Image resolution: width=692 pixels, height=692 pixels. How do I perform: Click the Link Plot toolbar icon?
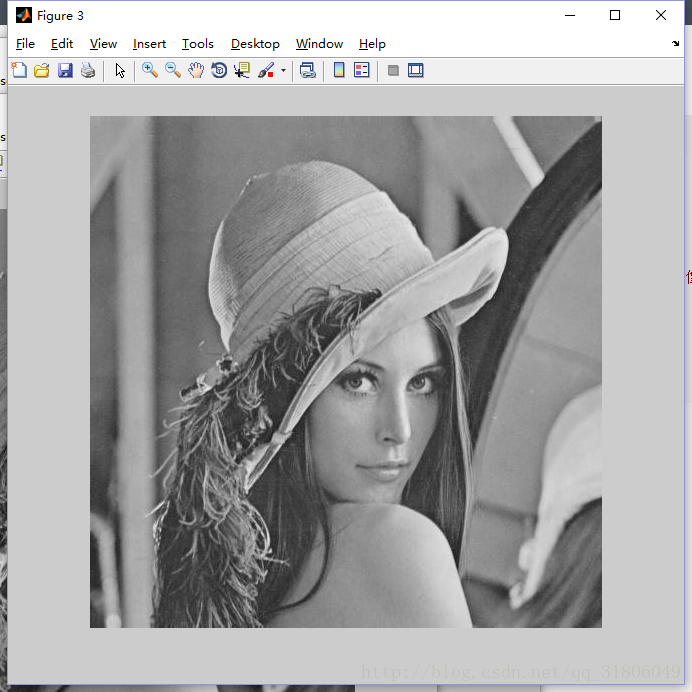click(308, 70)
